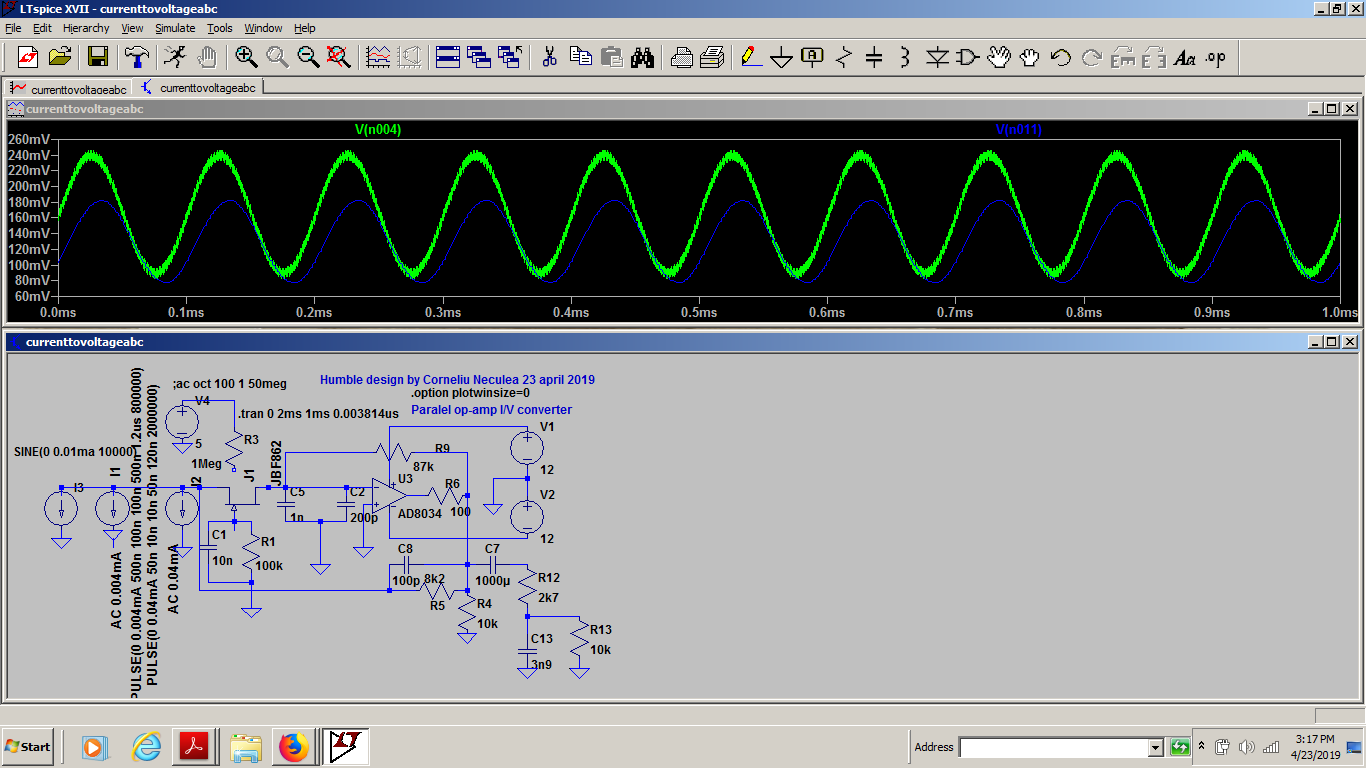Select the 1000µ value of capacitor C7
Image resolution: width=1366 pixels, height=768 pixels.
(493, 581)
